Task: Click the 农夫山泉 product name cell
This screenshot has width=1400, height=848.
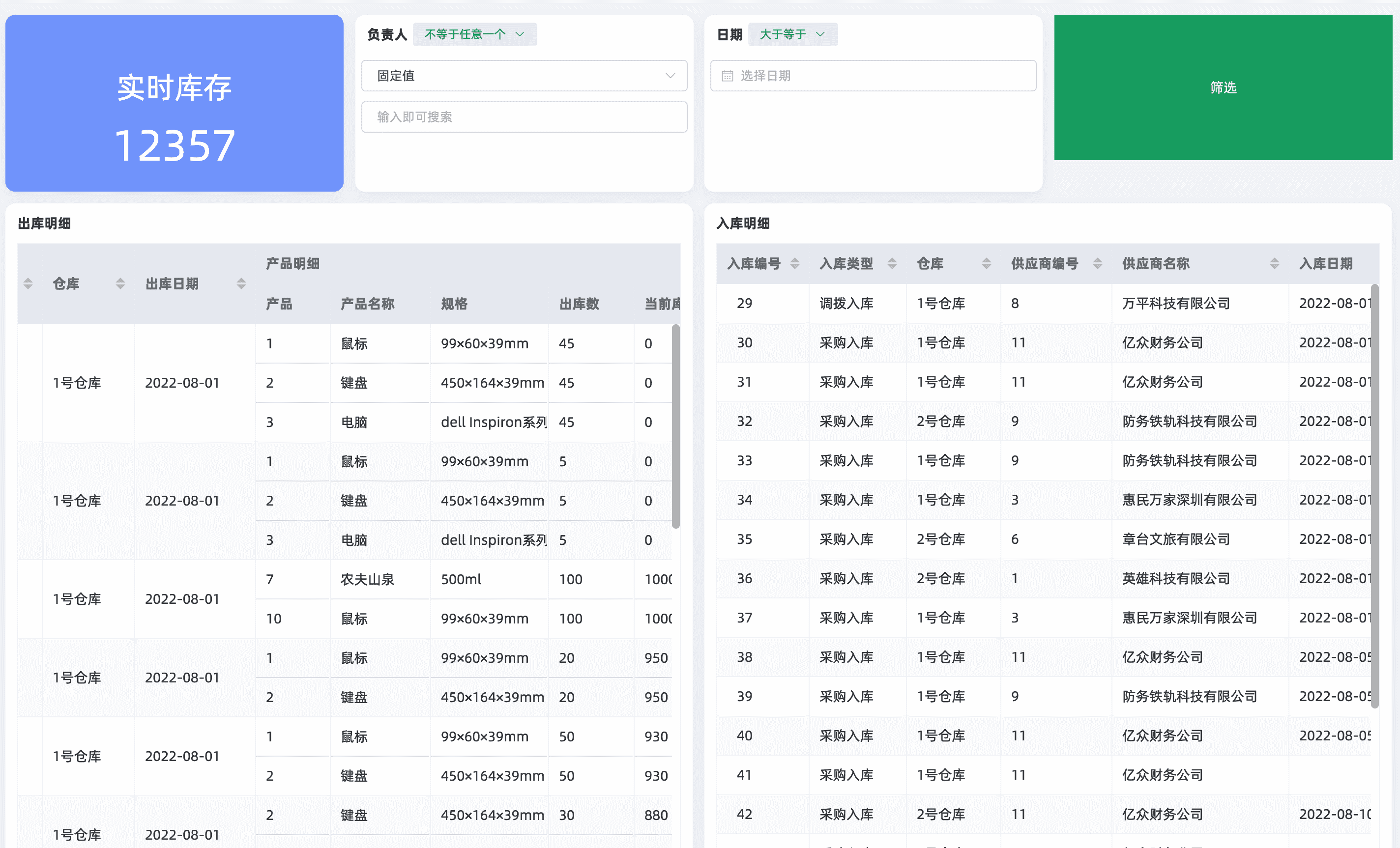Action: pyautogui.click(x=367, y=579)
